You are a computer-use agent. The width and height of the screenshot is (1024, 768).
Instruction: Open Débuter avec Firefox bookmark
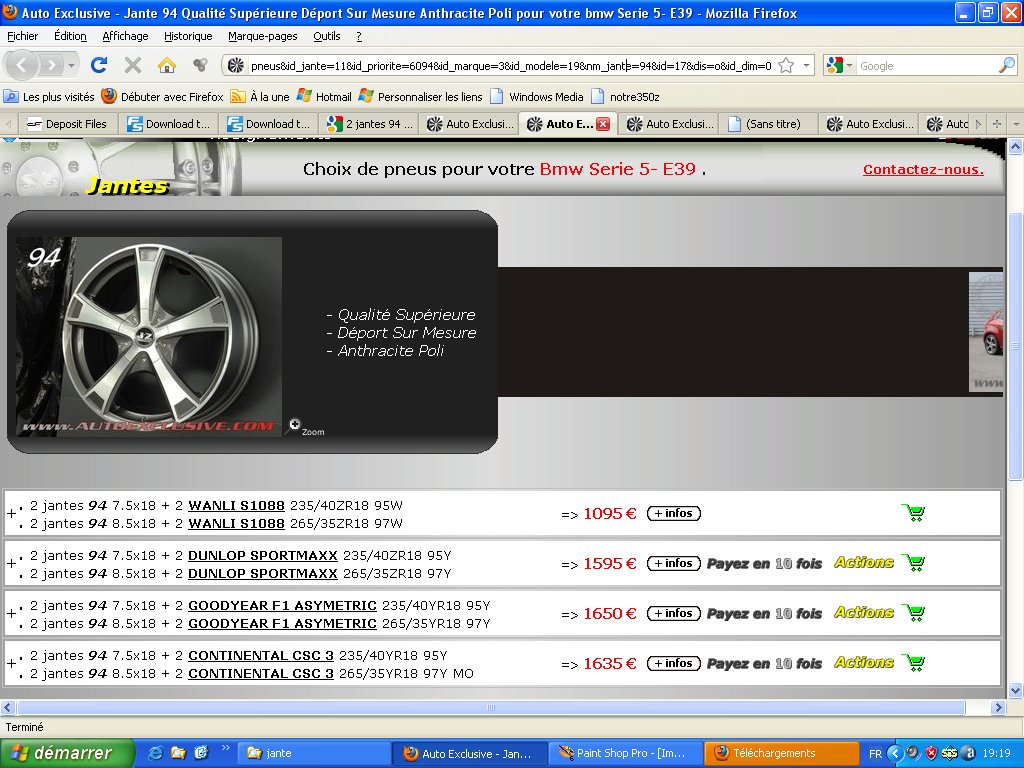163,97
